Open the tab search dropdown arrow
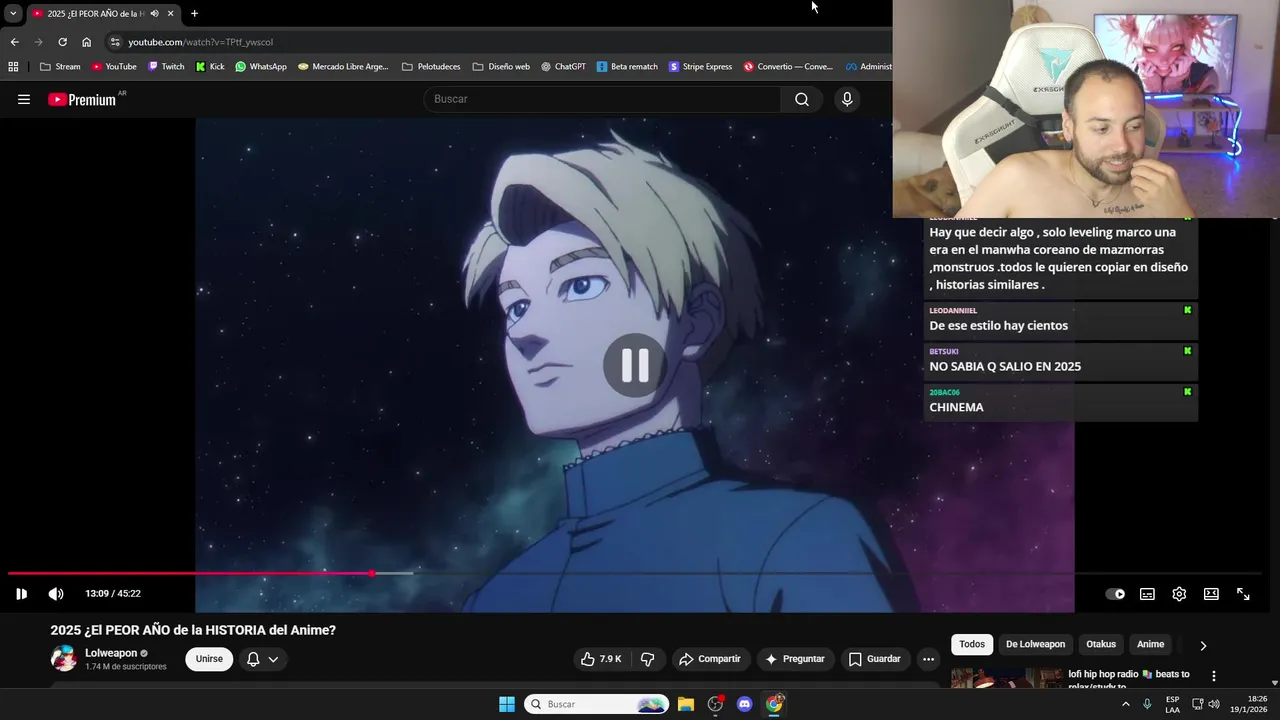 click(13, 13)
